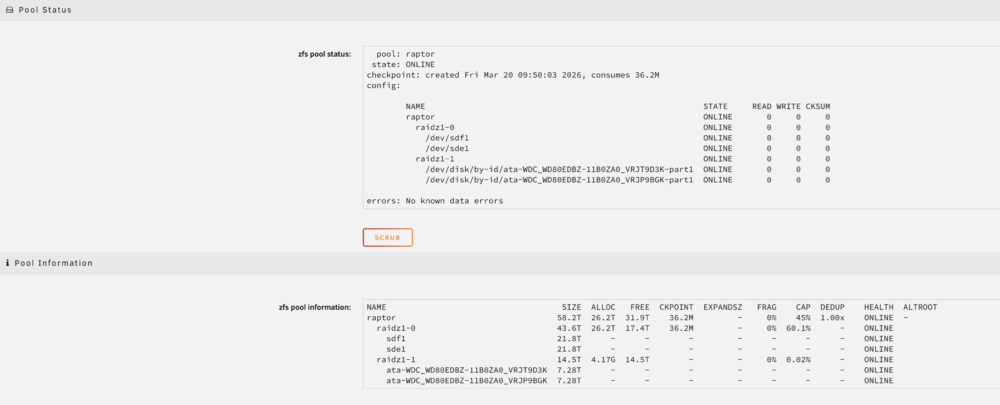Click the ALLOC column header
Image resolution: width=1000 pixels, height=405 pixels.
coord(603,307)
